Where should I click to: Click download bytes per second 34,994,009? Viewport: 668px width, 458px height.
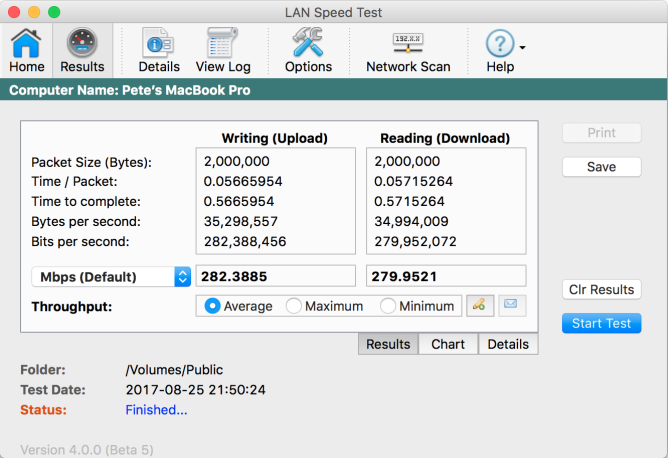point(411,222)
